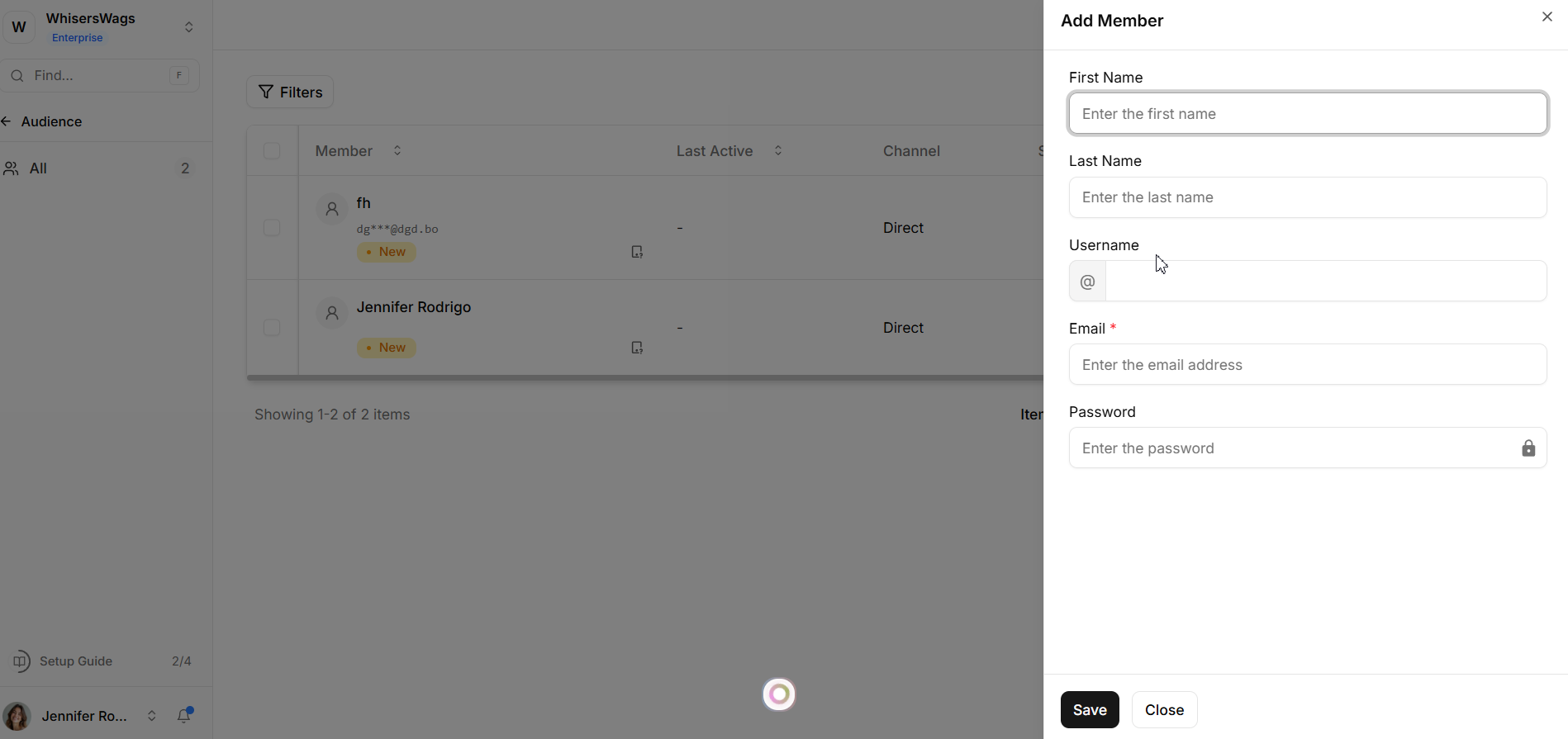Click the back arrow next to Audience

tap(7, 121)
